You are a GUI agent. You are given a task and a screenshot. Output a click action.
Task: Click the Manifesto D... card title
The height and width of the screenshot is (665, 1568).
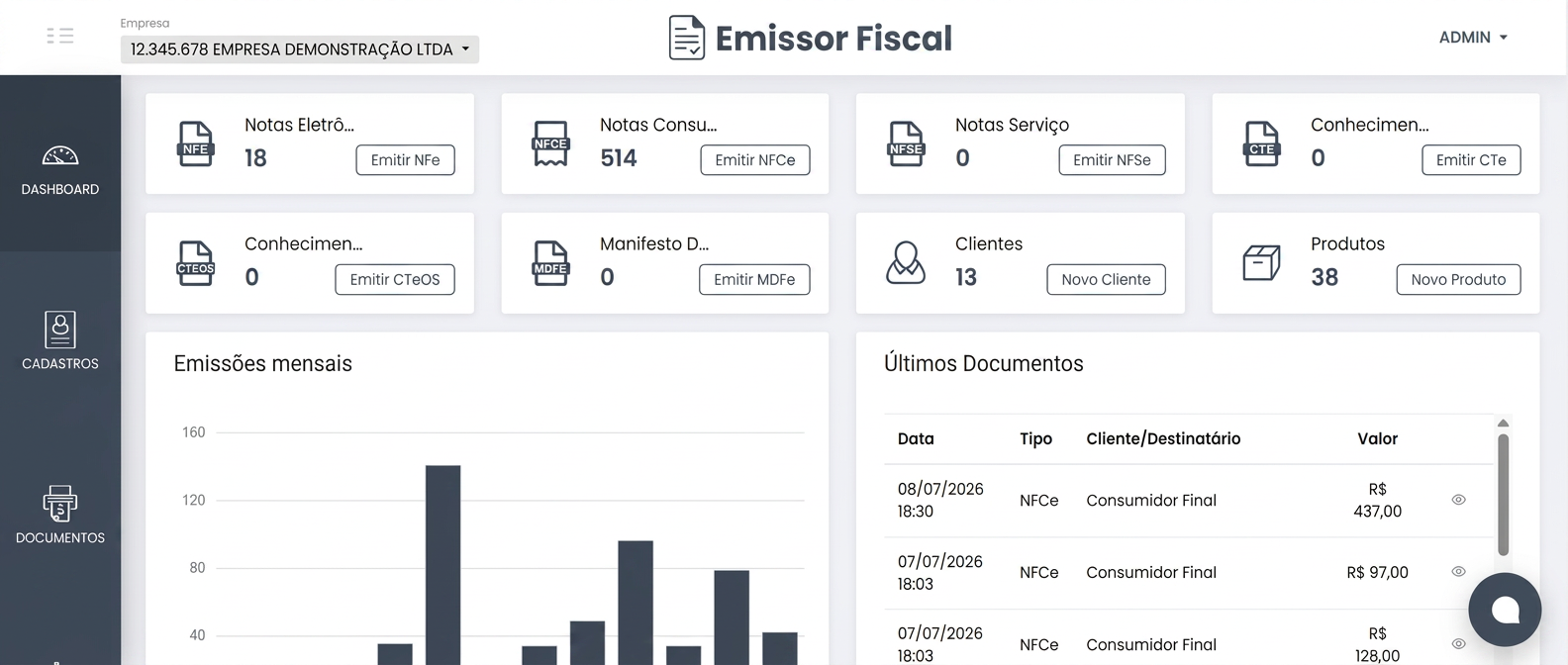coord(654,244)
